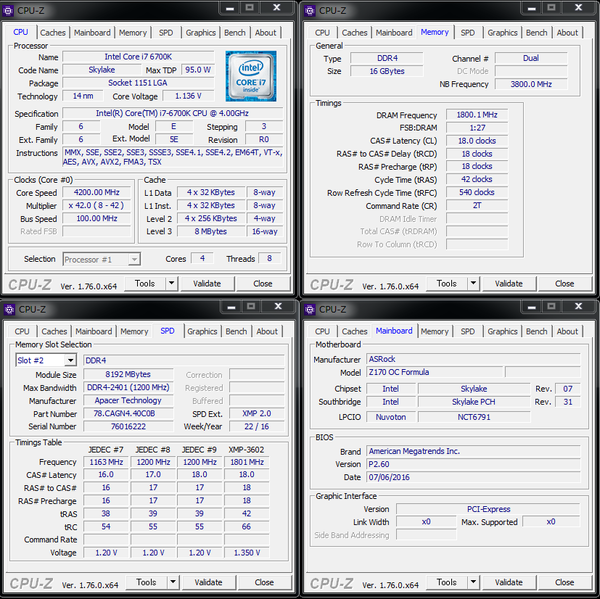This screenshot has height=599, width=600.
Task: Open the Processor #1 selection dropdown
Action: click(x=134, y=260)
